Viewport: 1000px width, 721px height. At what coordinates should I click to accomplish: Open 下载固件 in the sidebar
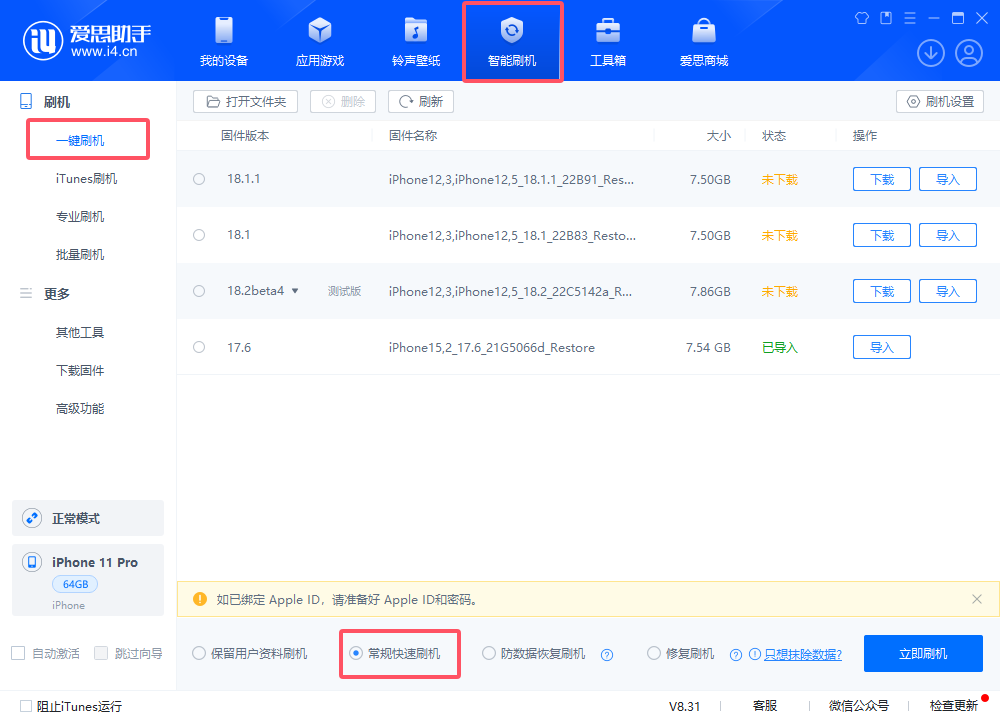80,370
